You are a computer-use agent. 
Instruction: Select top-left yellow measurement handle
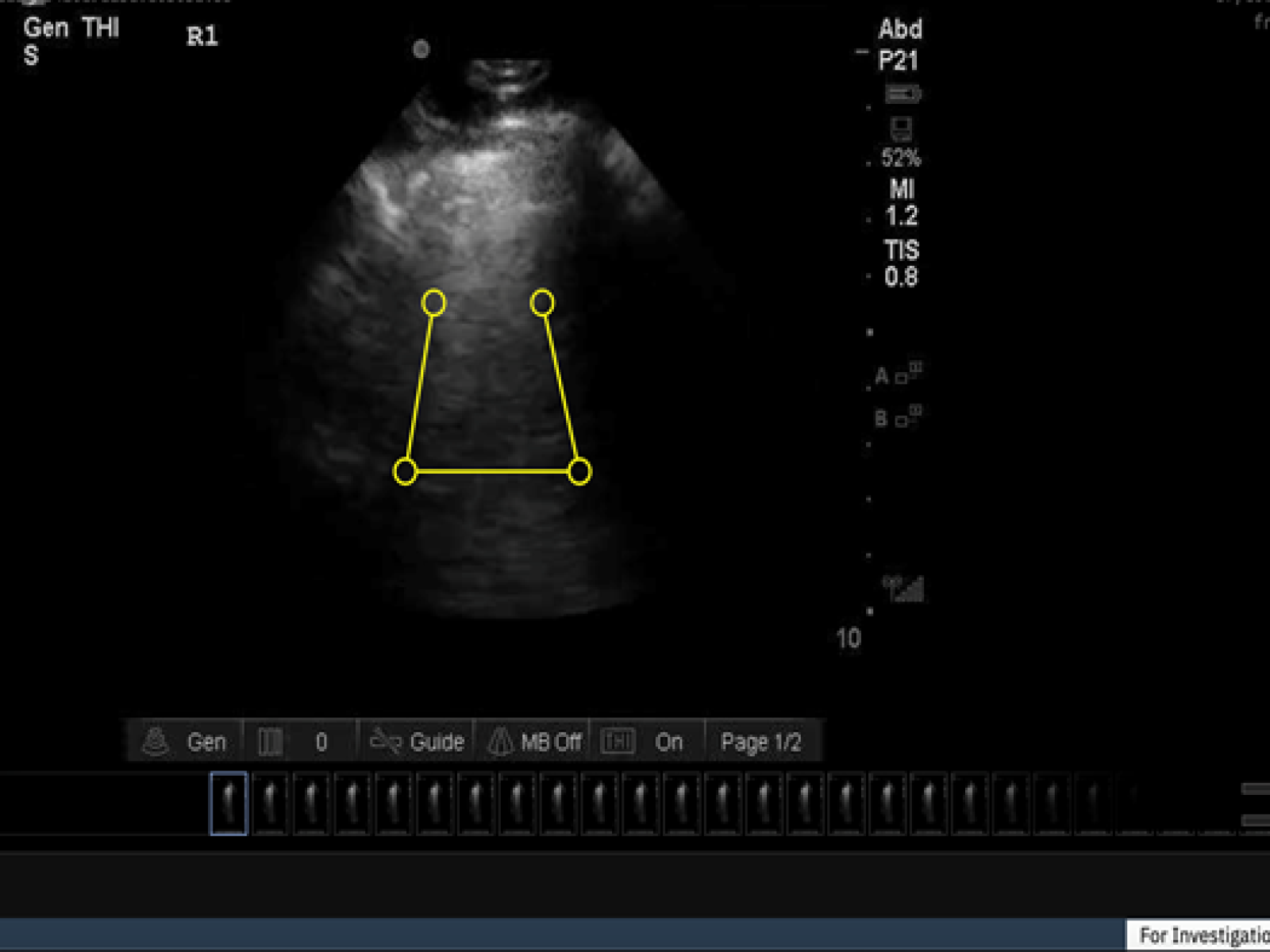tap(433, 302)
